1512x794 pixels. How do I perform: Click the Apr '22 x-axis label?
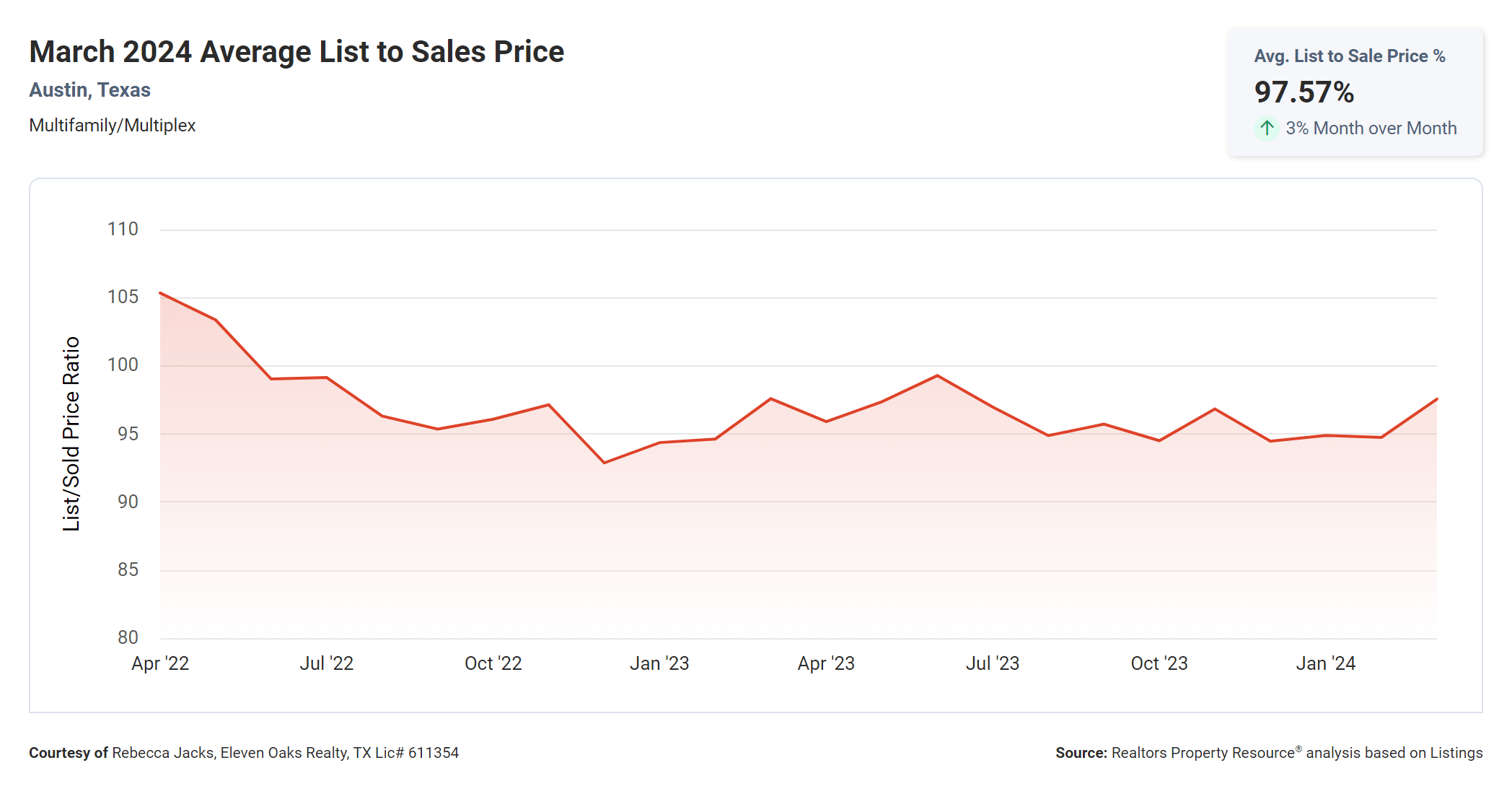tap(160, 663)
